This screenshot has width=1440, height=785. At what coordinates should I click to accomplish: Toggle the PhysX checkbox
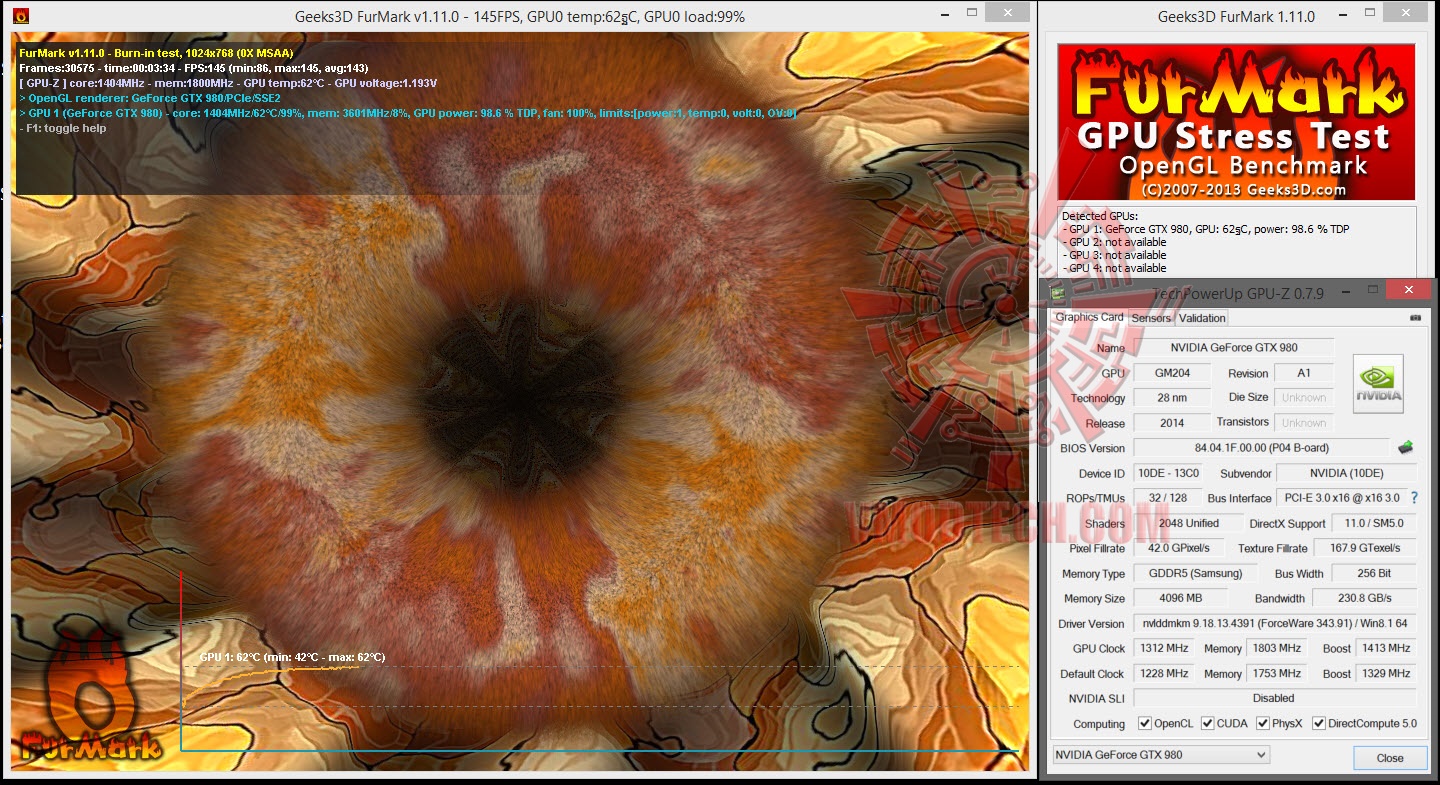1263,724
